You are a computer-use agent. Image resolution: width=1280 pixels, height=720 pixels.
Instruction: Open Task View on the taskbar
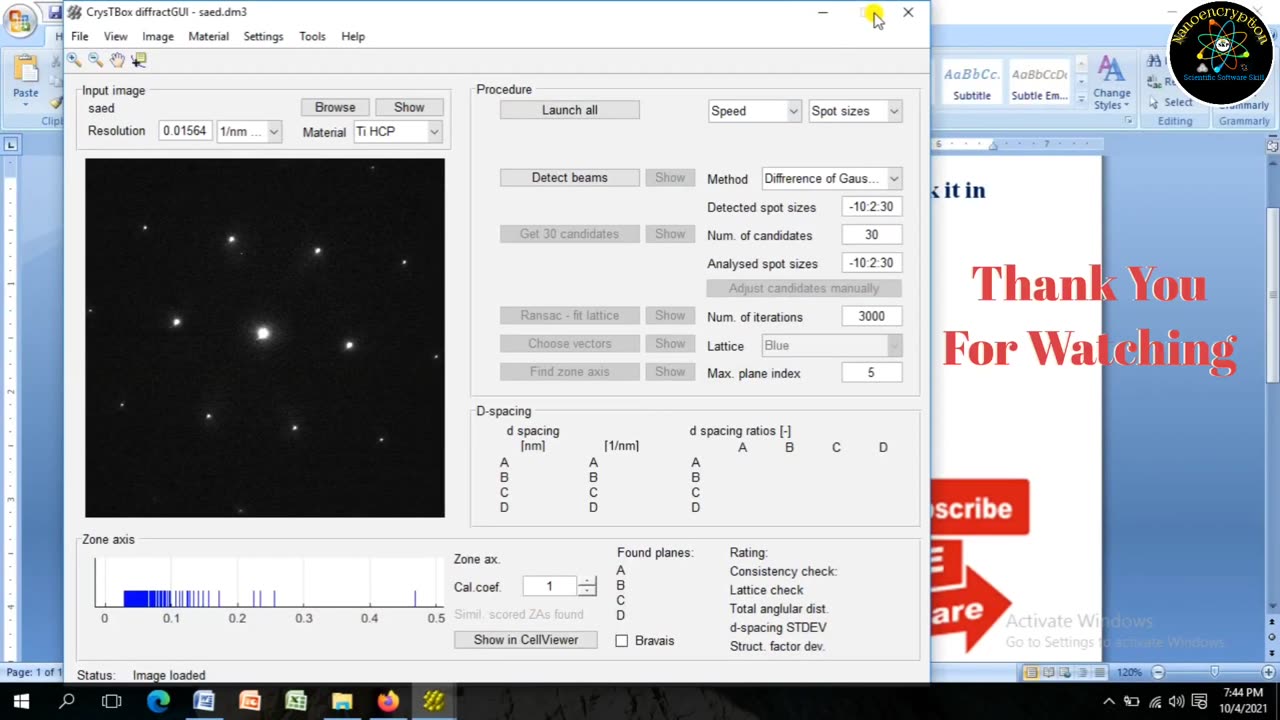[x=112, y=702]
